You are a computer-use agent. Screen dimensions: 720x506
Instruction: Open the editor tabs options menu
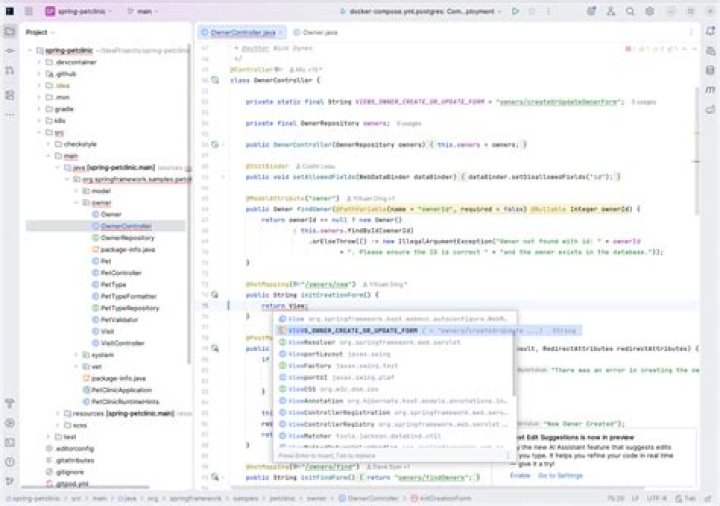[x=691, y=32]
